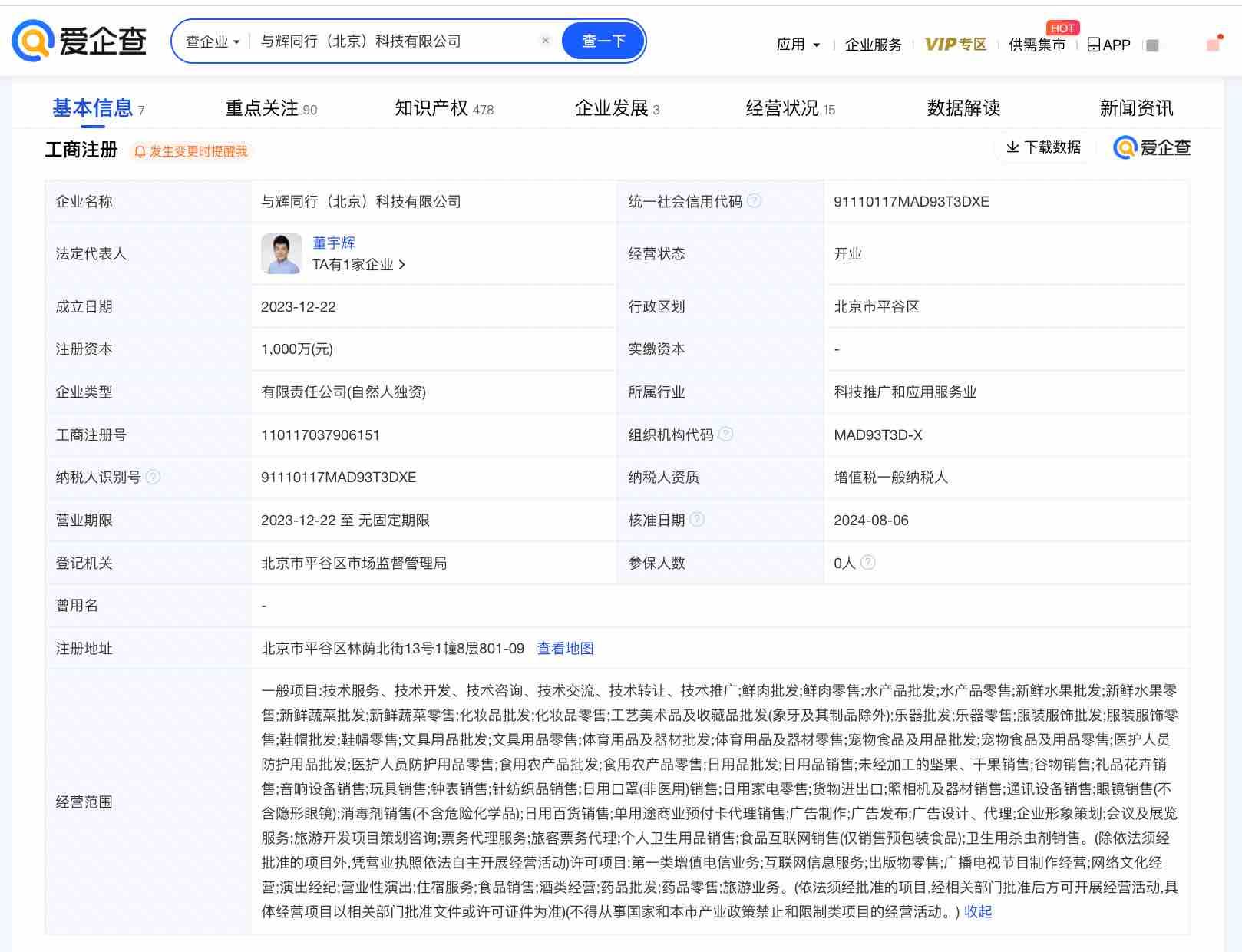Click the credit code 91110117MAD93T3DXE beside 统一社会信用代码

pos(911,202)
